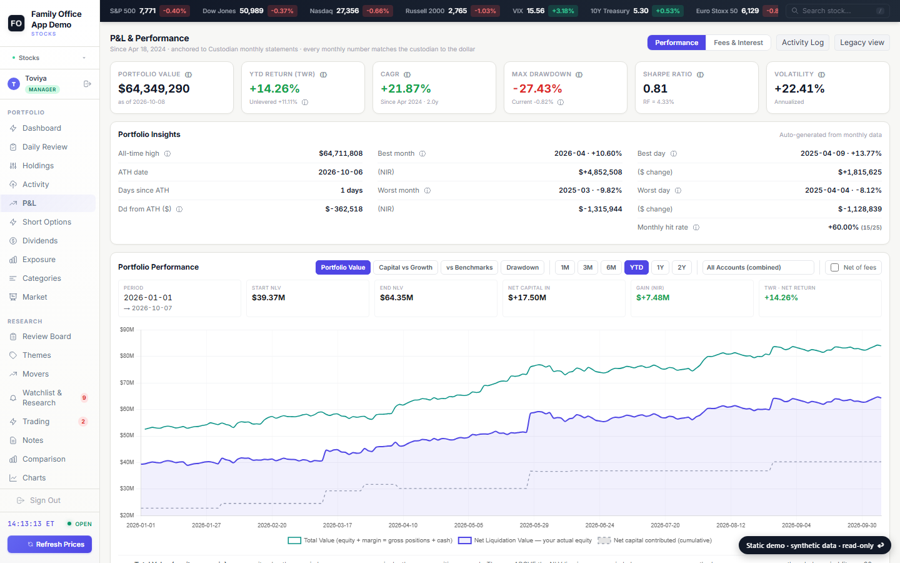The image size is (900, 563).
Task: Click info icon next to Sharpe Ratio
Action: pyautogui.click(x=700, y=75)
